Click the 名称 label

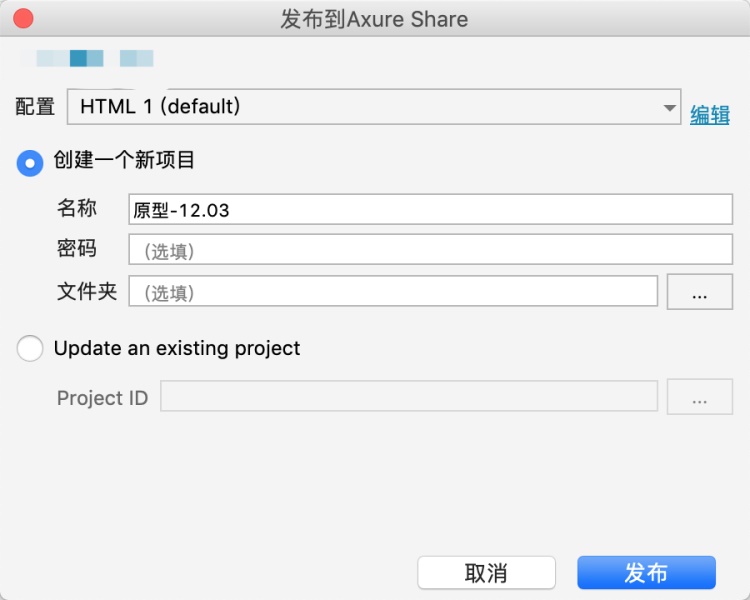[77, 209]
